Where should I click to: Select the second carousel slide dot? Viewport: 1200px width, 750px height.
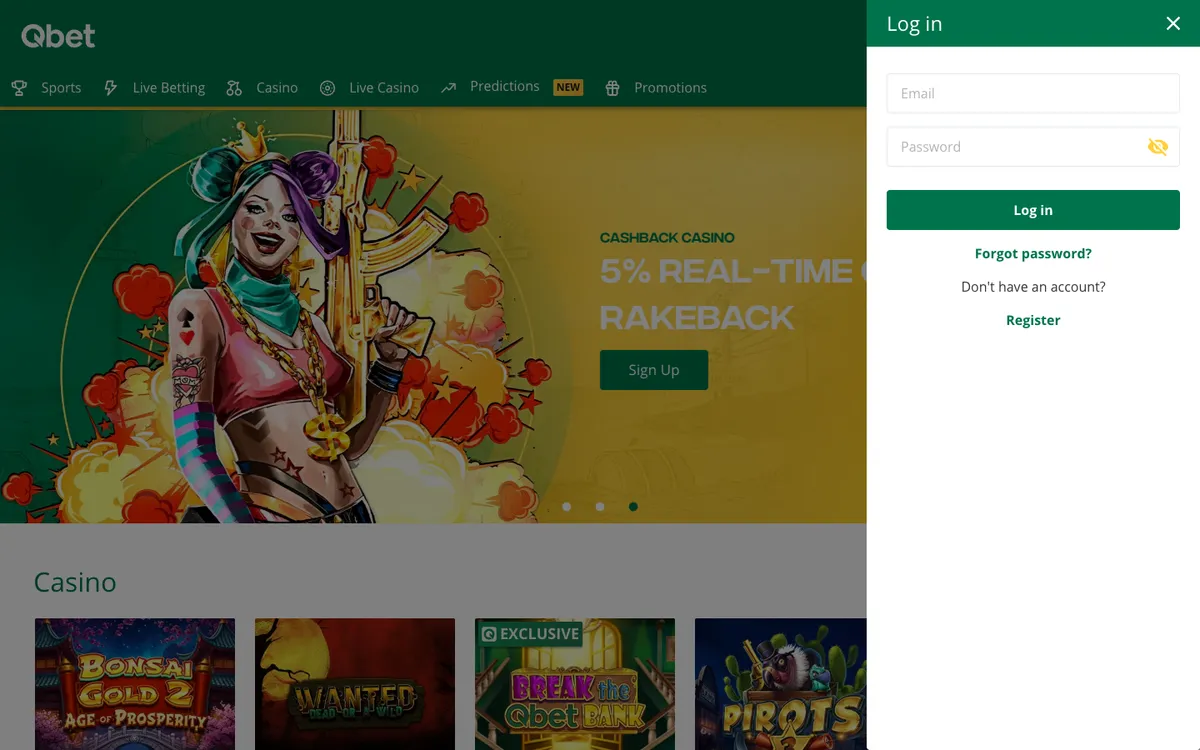click(600, 507)
